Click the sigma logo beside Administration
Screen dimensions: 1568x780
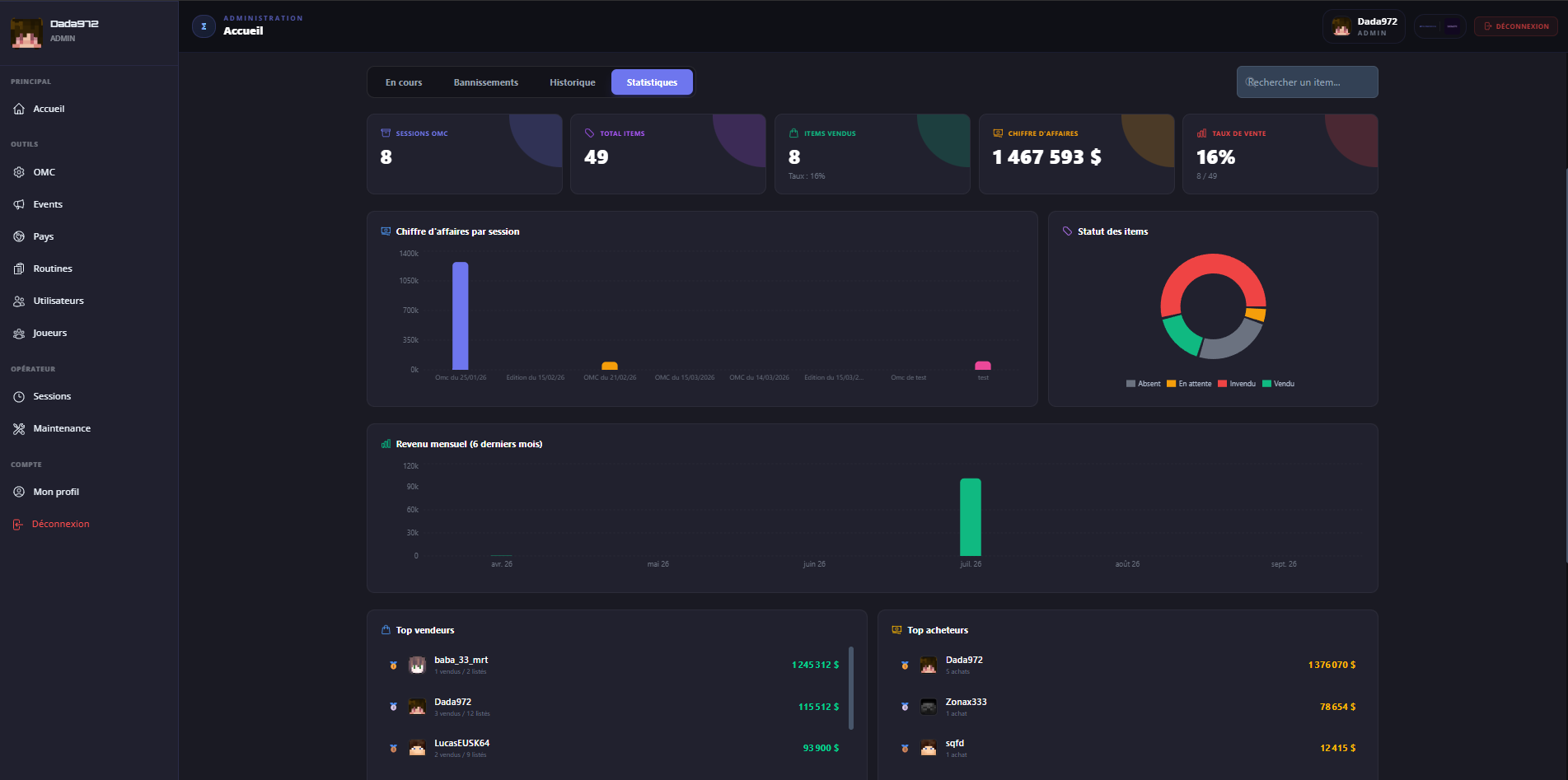204,26
